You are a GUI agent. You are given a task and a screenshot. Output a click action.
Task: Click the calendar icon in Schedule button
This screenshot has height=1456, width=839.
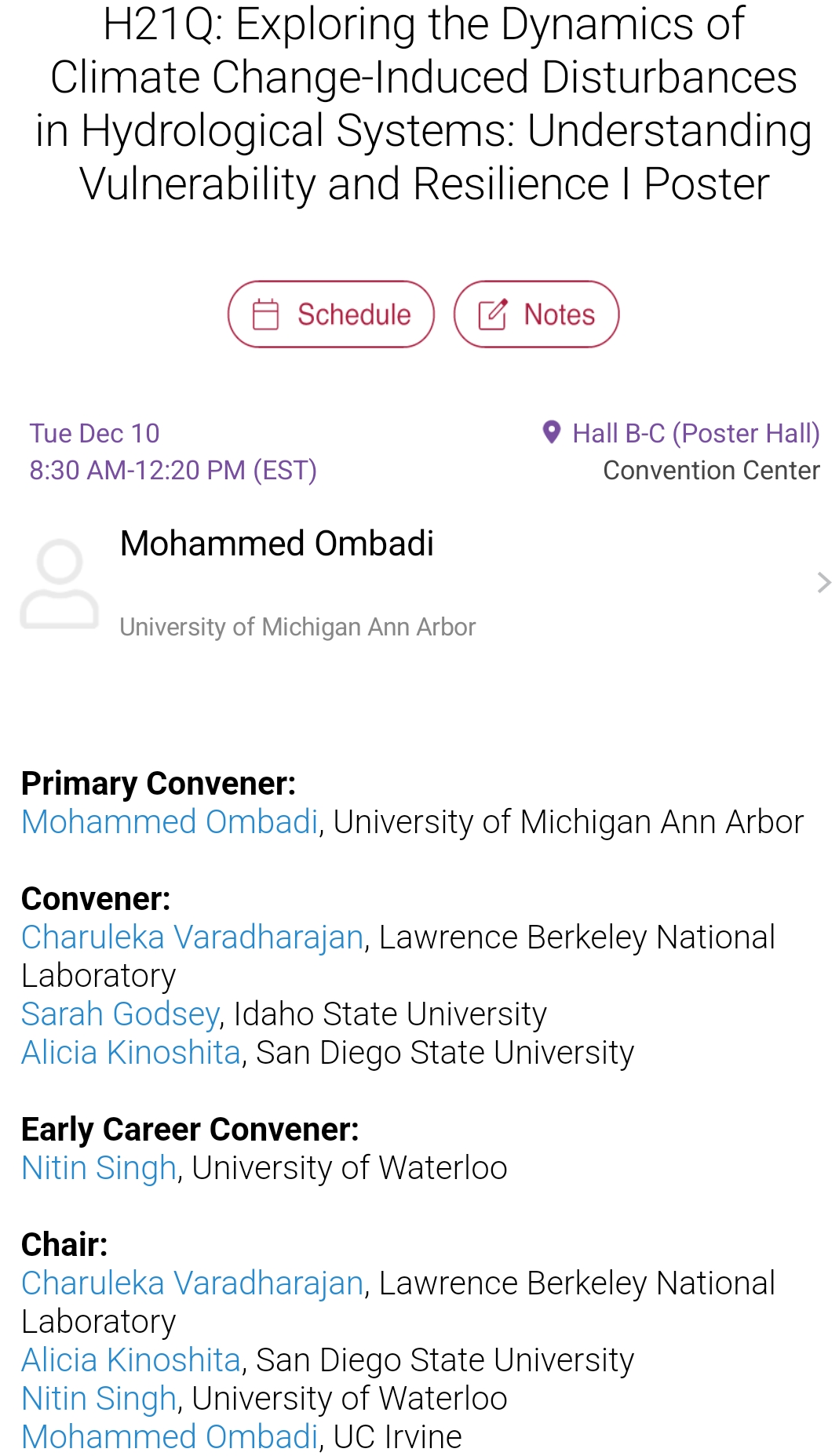point(265,315)
